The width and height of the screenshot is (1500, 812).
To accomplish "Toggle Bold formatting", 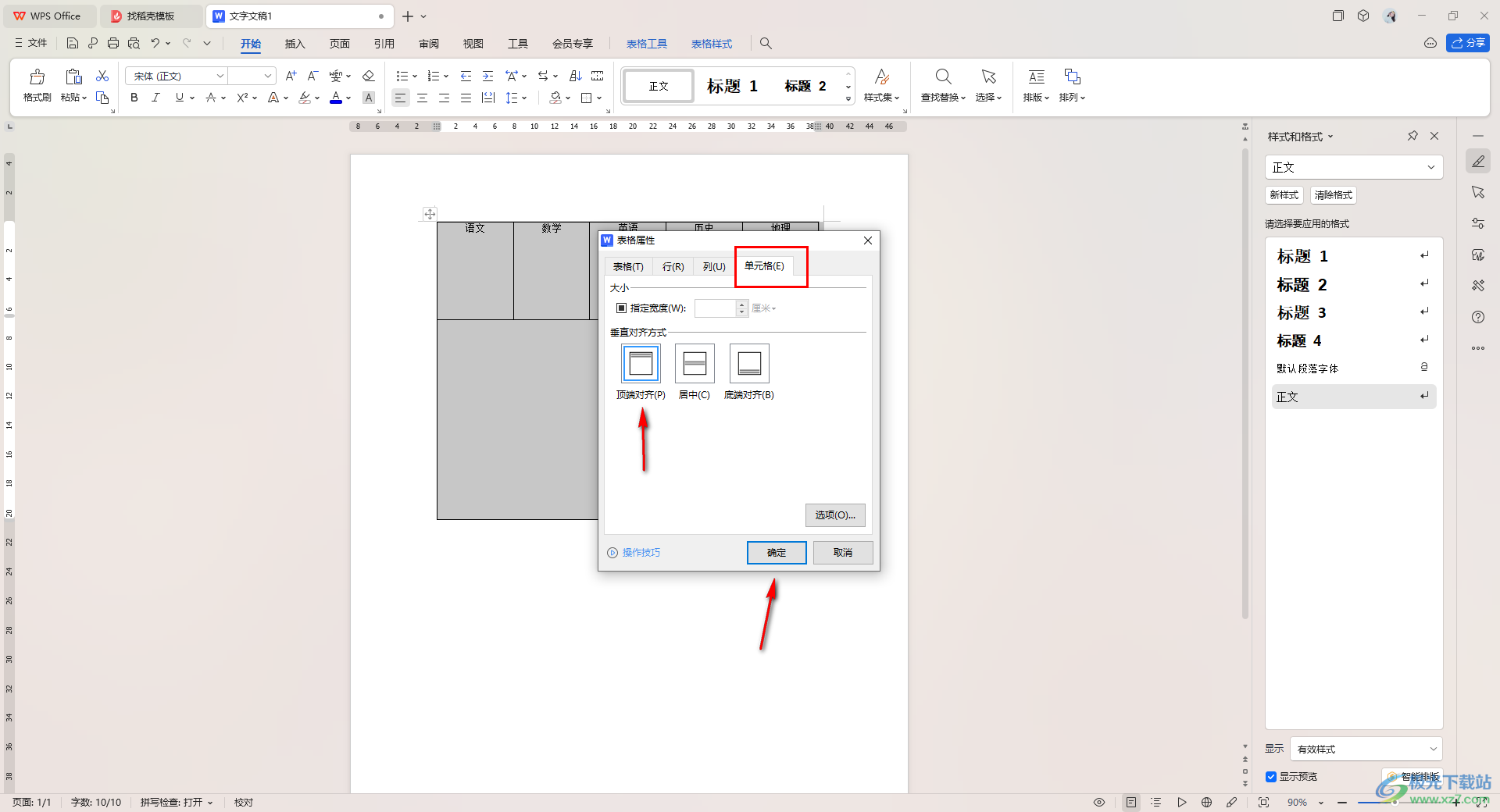I will pyautogui.click(x=134, y=98).
